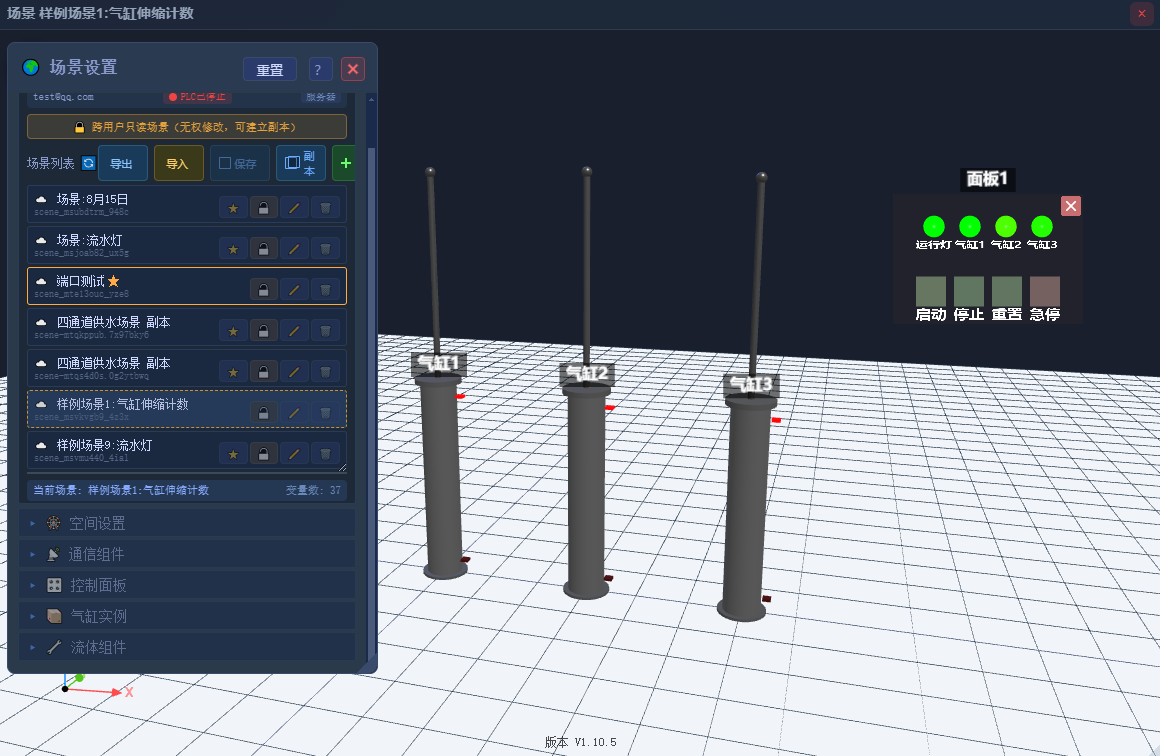Click lock icon on 场景:流水灯 row
The height and width of the screenshot is (756, 1160).
tap(263, 249)
